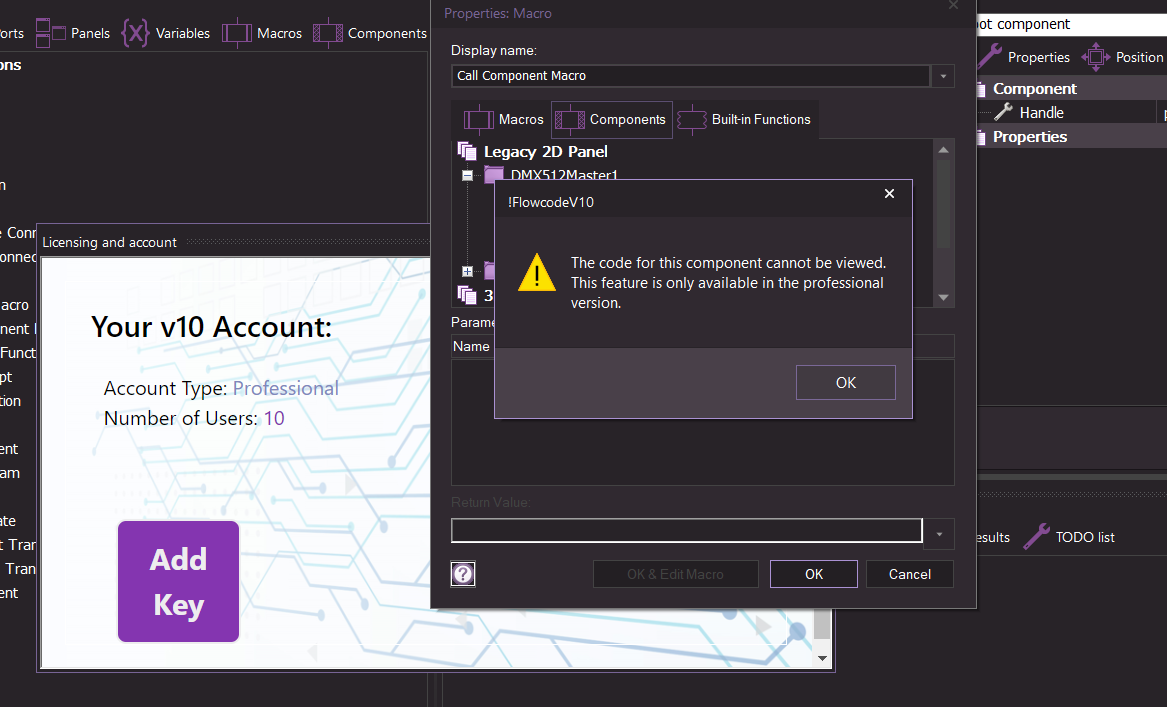Select the Legacy 2D Panel tree item
1167x707 pixels.
545,152
